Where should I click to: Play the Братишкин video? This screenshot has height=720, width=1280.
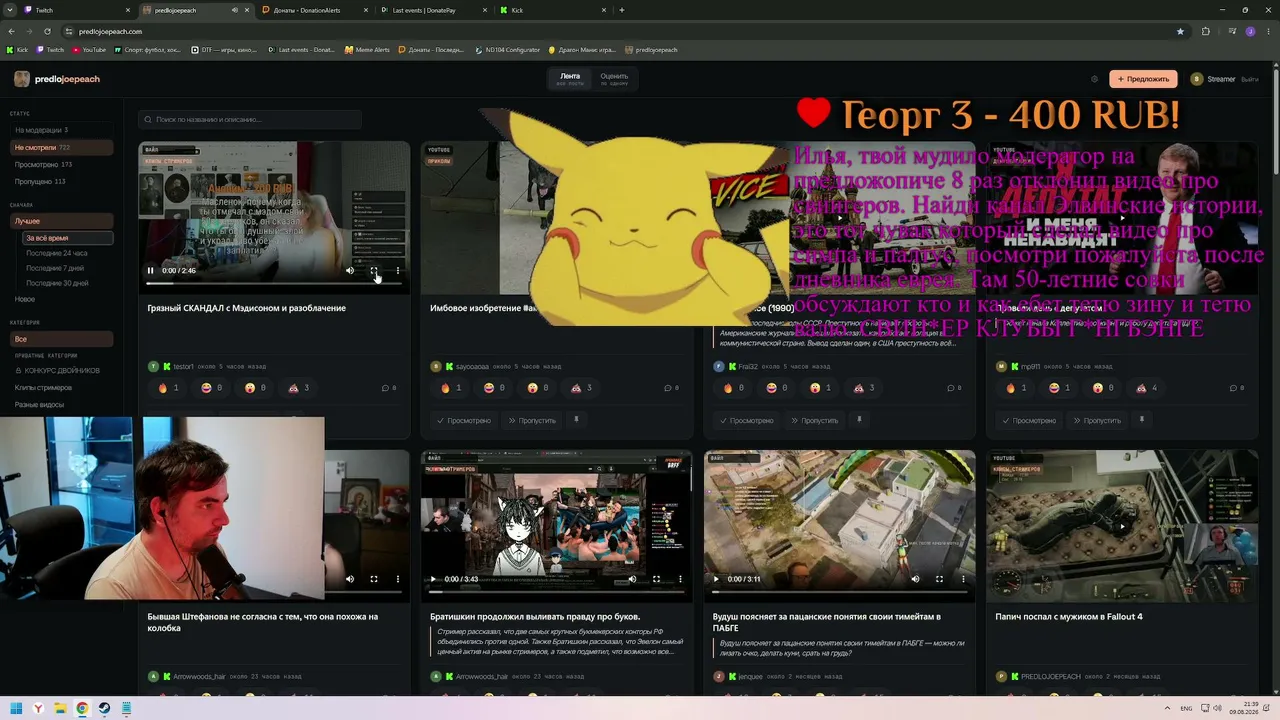[x=433, y=579]
